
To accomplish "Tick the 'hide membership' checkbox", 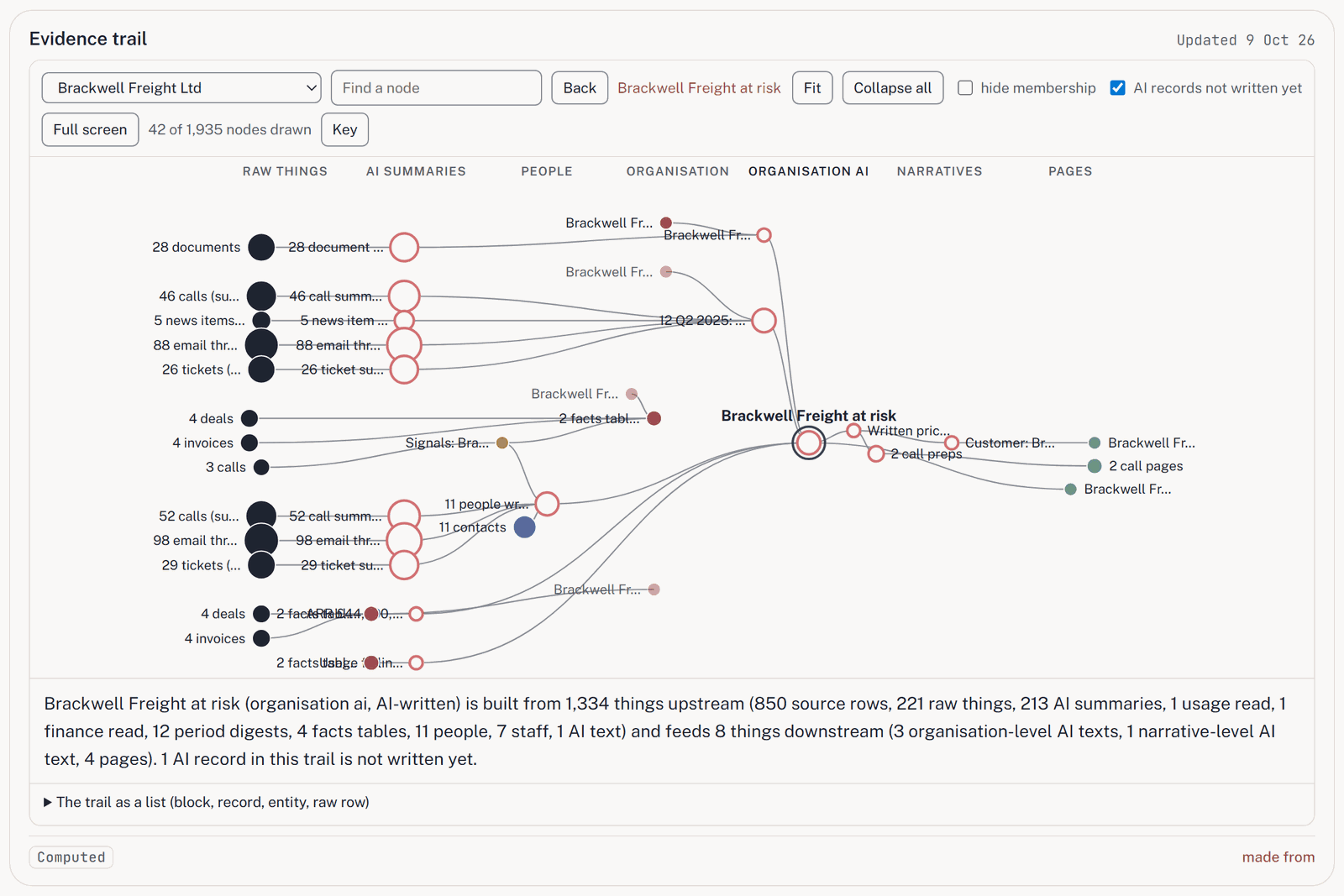I will coord(965,88).
